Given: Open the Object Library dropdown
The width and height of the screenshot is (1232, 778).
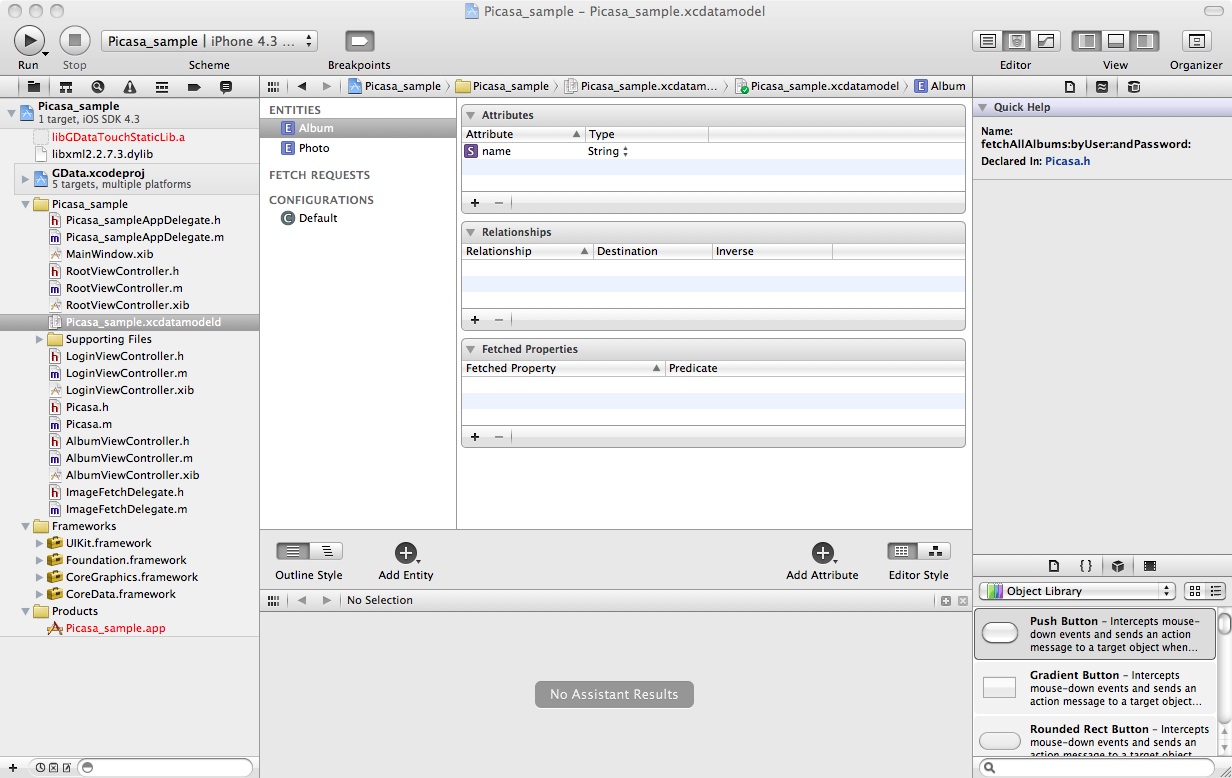Looking at the screenshot, I should [x=1076, y=591].
